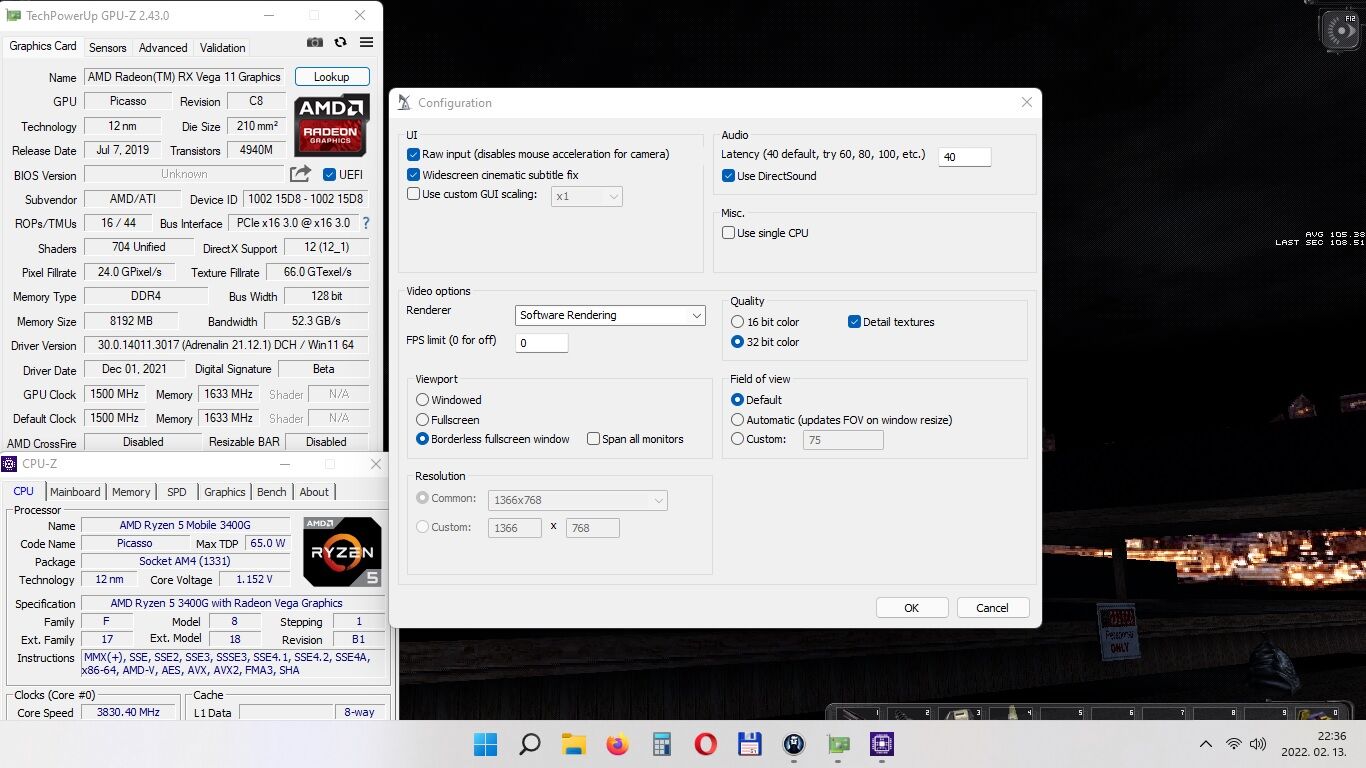This screenshot has width=1366, height=768.
Task: Enable Use single CPU
Action: (728, 233)
